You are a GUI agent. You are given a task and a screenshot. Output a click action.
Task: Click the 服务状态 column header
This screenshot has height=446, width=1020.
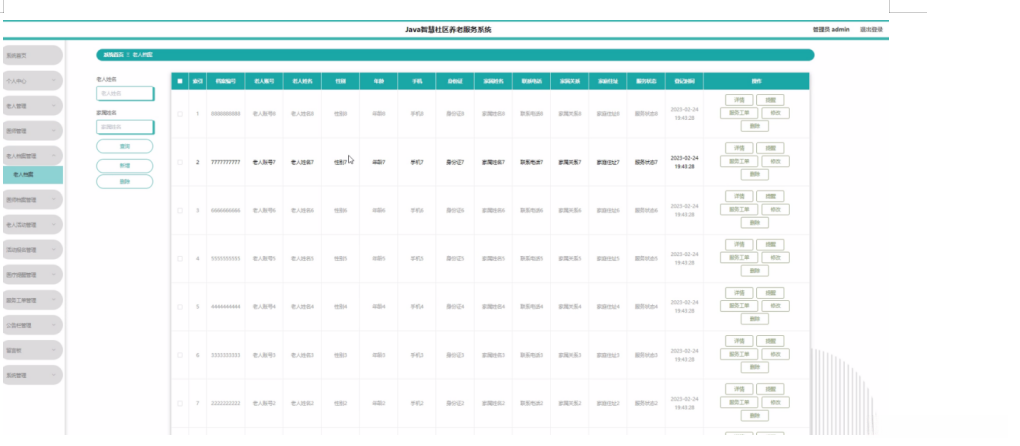pos(646,81)
